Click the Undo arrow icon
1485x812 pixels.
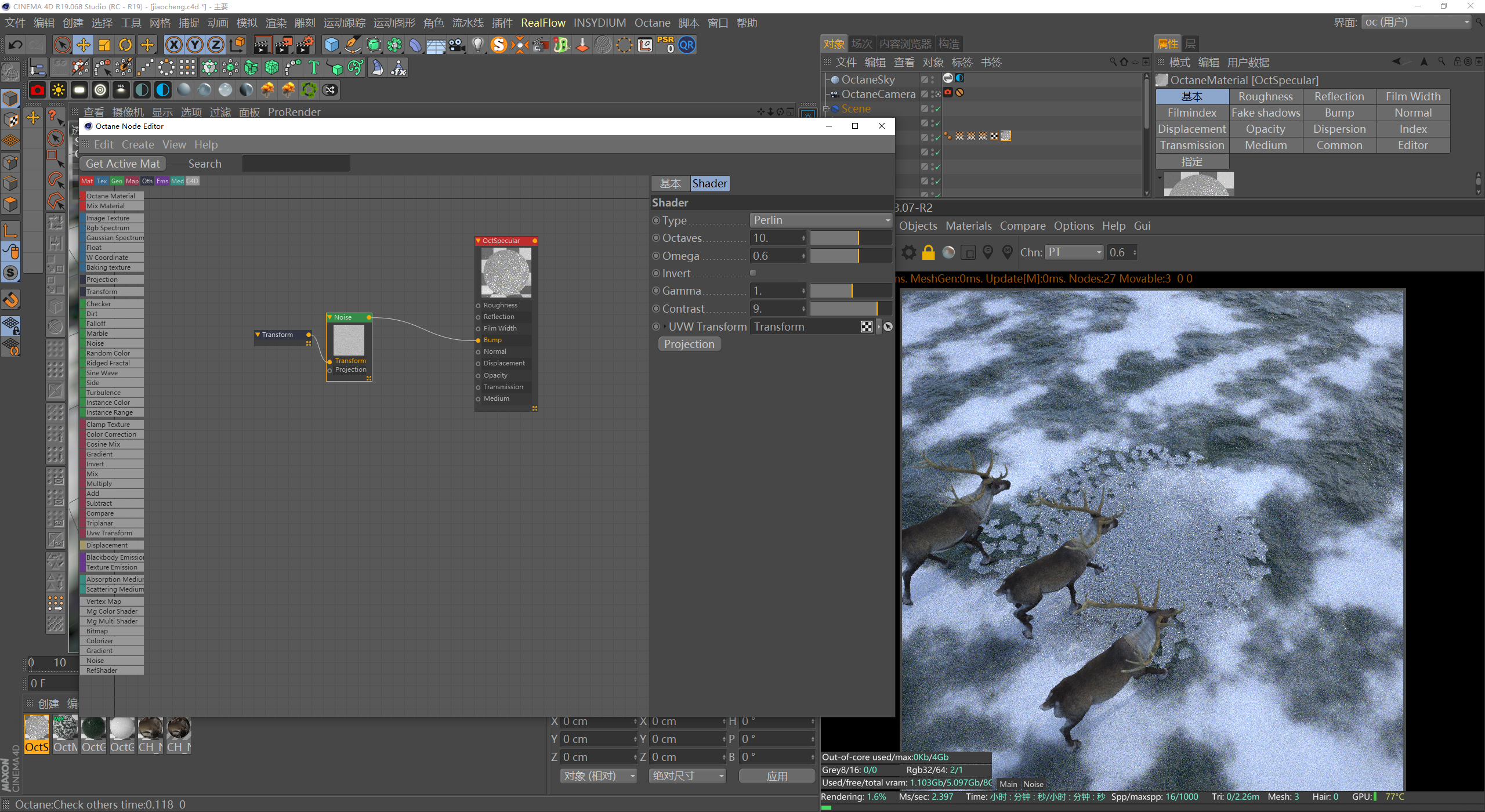coord(16,45)
